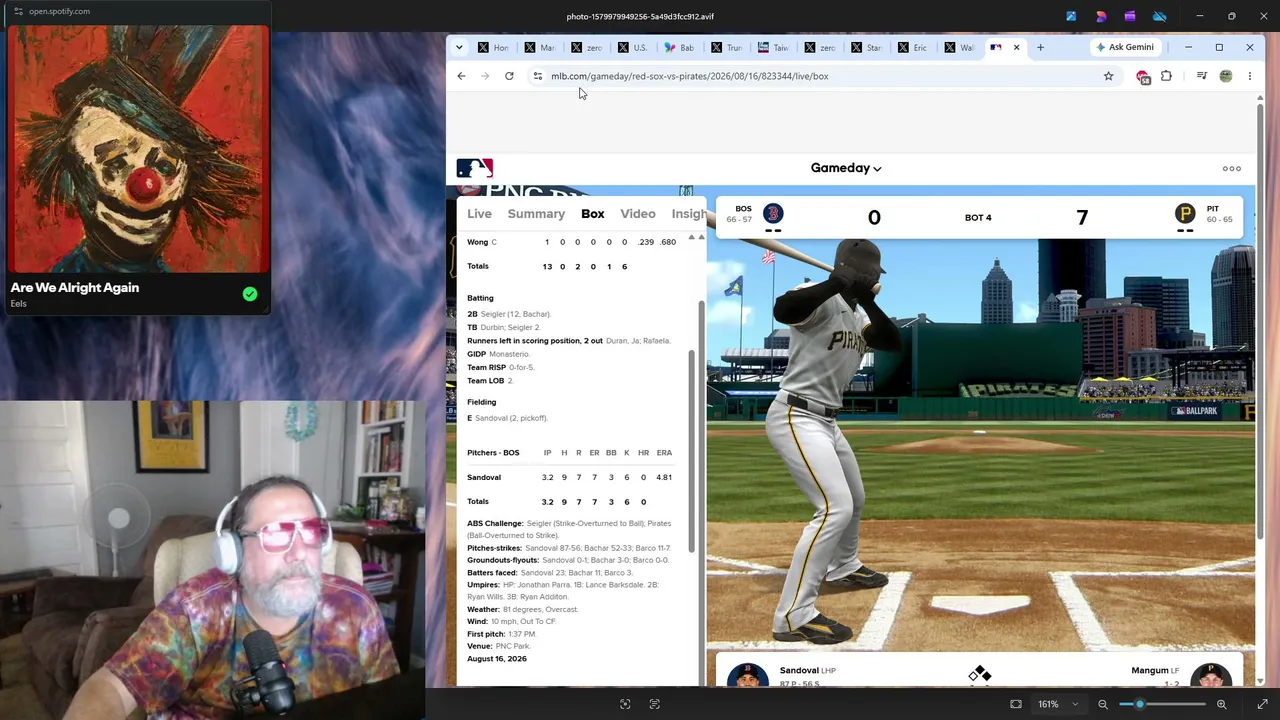Click the 'Team RISP' line
1280x720 pixels.
tap(501, 367)
